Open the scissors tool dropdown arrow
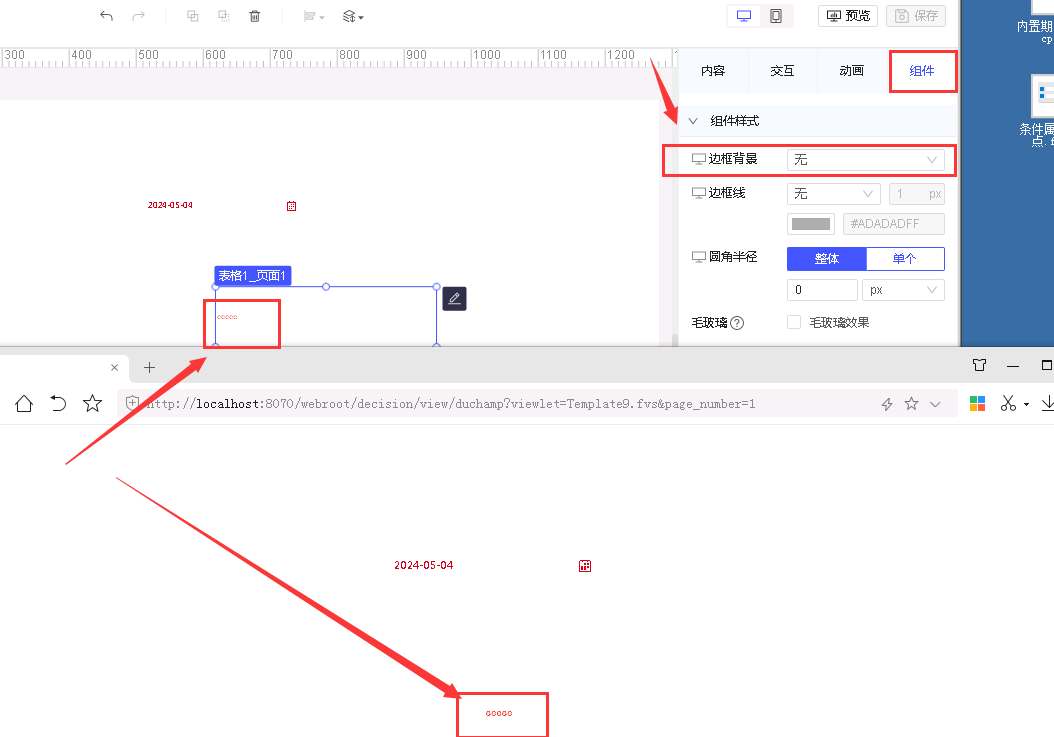The image size is (1054, 737). [1026, 404]
